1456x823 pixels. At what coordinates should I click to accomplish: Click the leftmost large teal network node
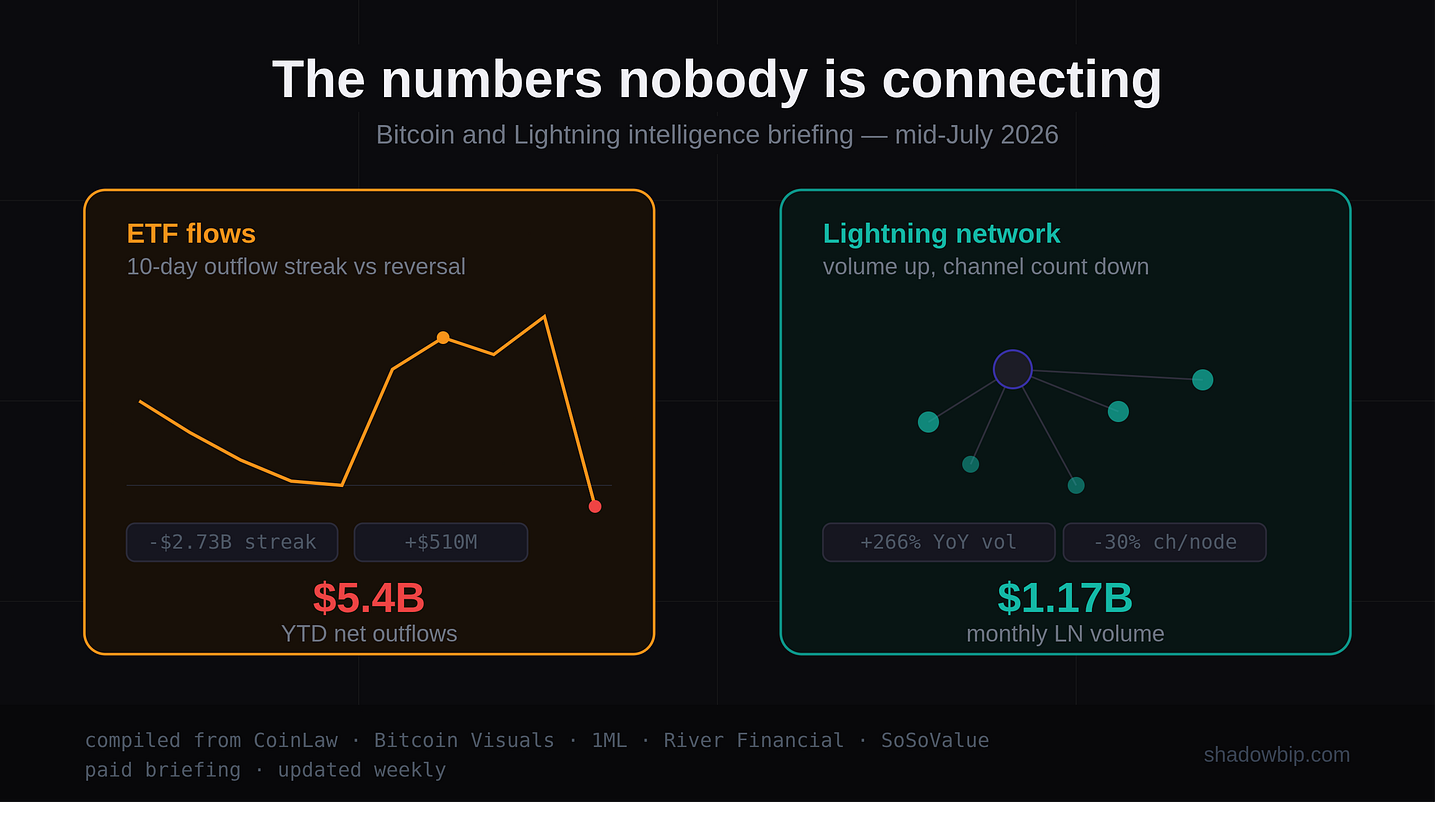(928, 422)
